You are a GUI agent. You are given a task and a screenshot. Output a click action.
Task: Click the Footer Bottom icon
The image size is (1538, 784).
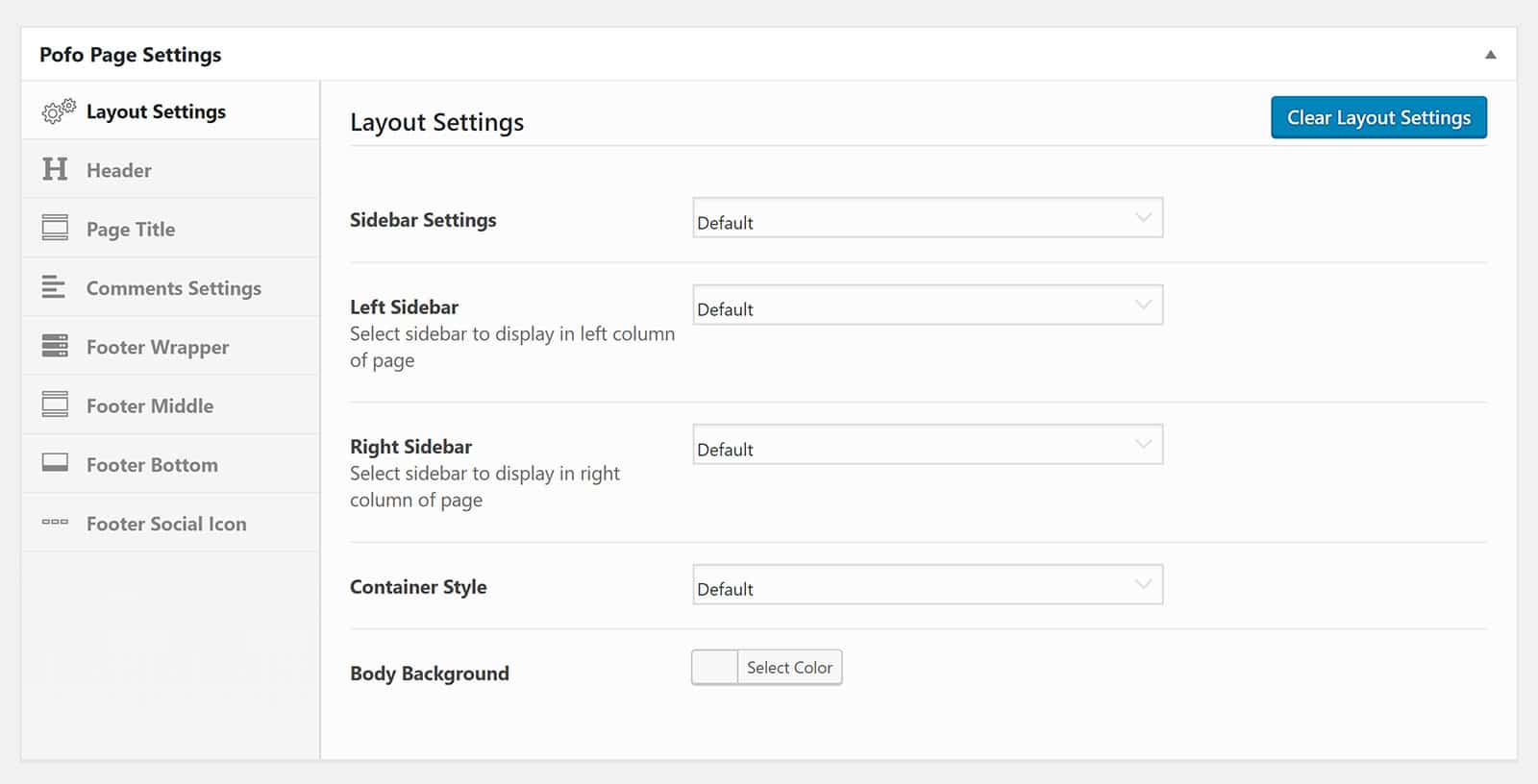point(55,464)
